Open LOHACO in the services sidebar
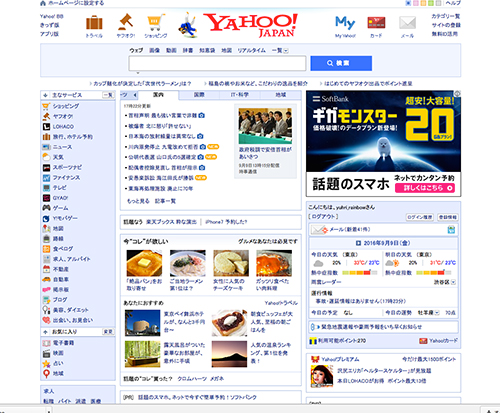This screenshot has height=413, width=500. pyautogui.click(x=63, y=127)
